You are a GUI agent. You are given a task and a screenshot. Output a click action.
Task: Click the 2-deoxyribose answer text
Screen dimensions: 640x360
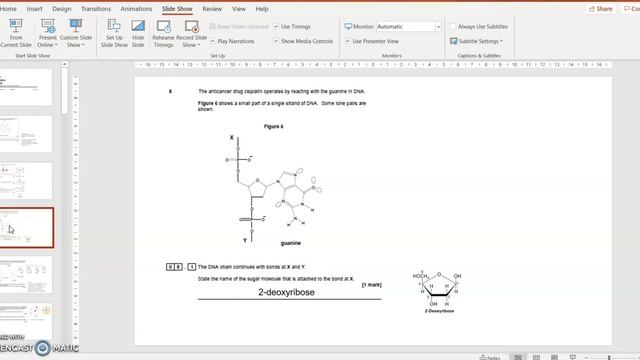[x=286, y=292]
